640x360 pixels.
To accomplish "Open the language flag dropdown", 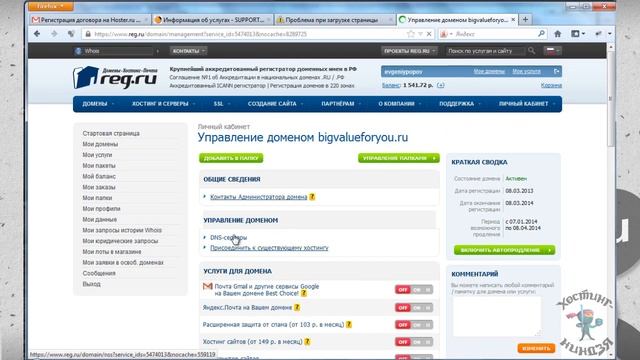I will (553, 51).
